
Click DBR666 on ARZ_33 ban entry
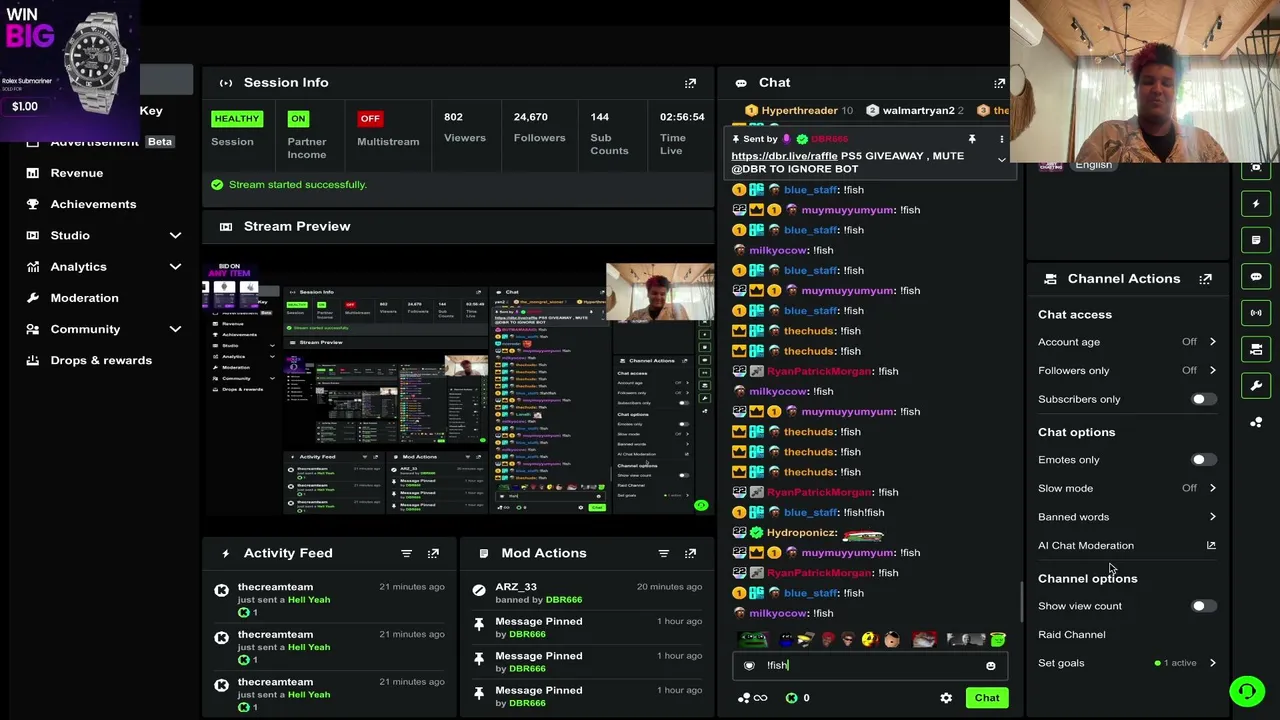pyautogui.click(x=563, y=600)
